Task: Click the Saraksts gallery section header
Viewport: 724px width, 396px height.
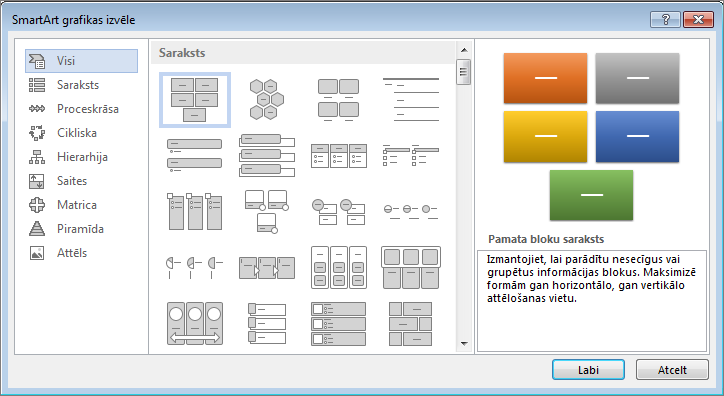Action: coord(303,53)
